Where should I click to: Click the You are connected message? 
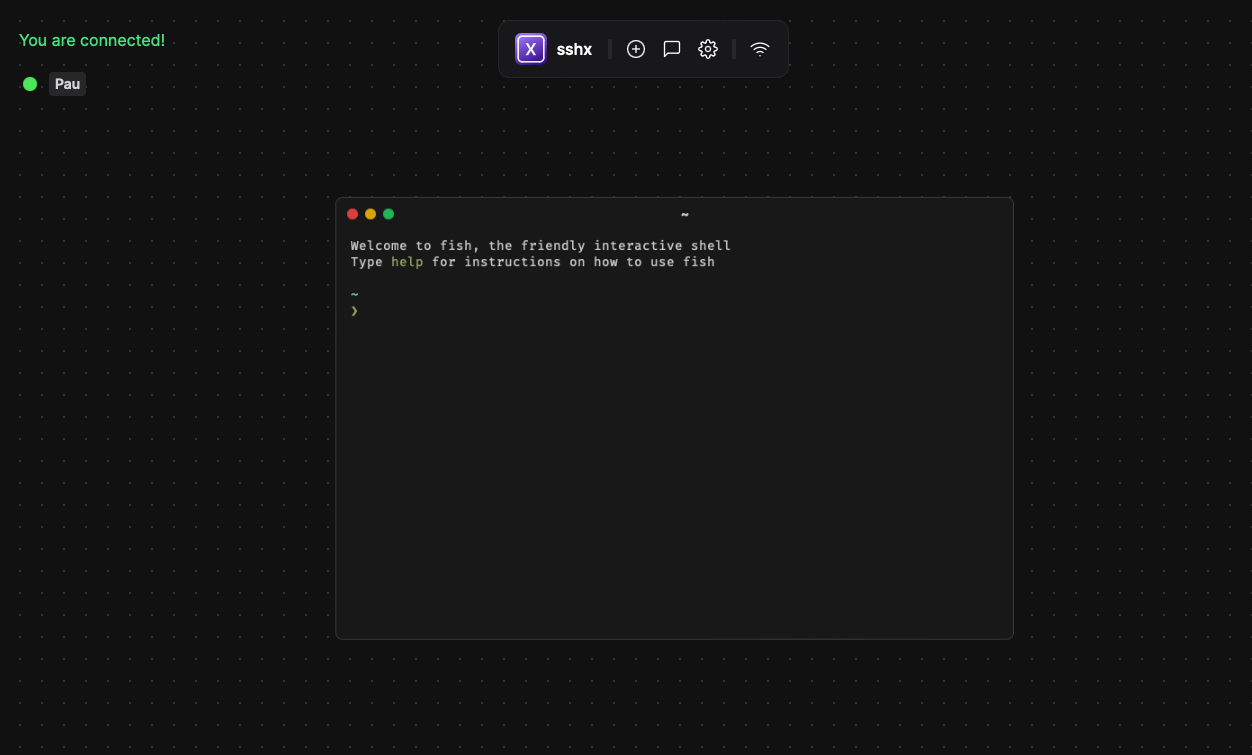coord(92,40)
